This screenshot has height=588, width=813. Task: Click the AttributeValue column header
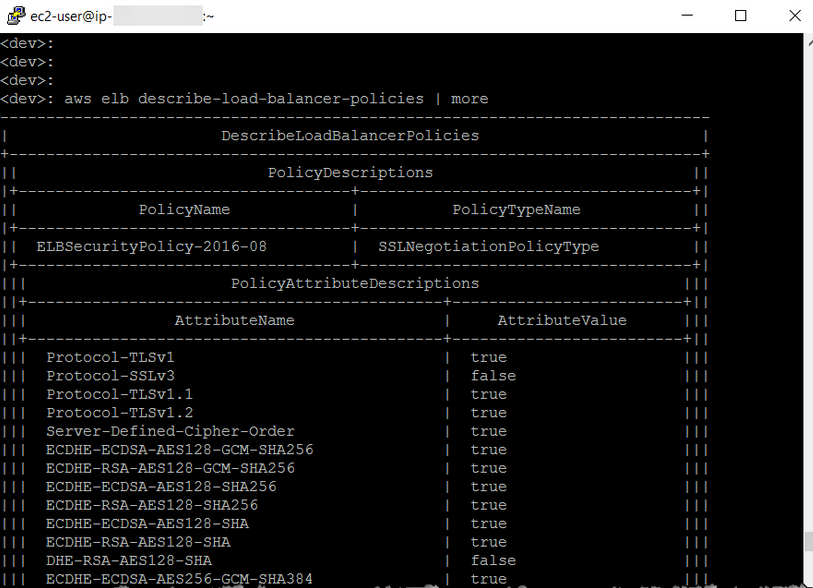click(x=562, y=320)
